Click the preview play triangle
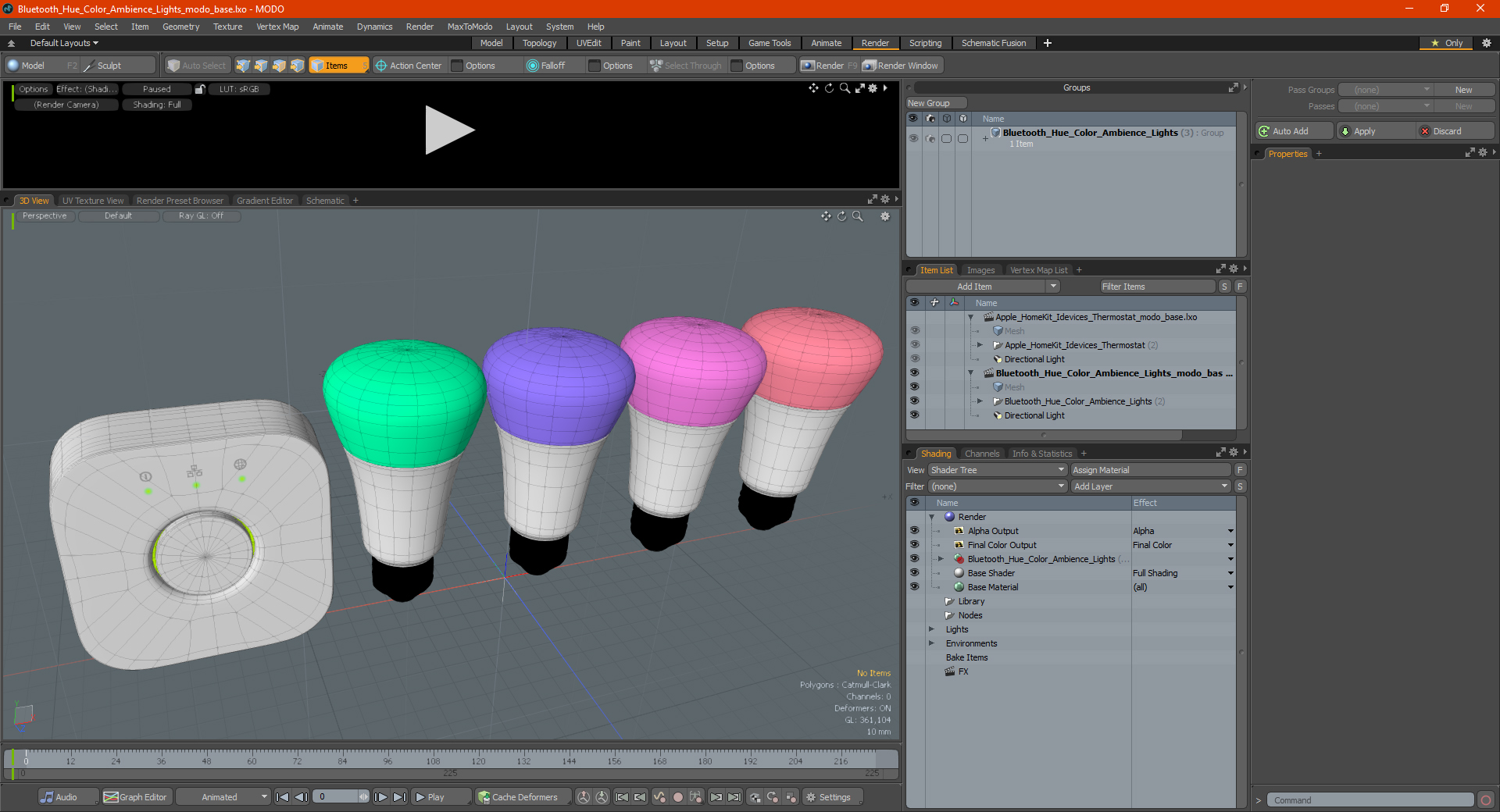The height and width of the screenshot is (812, 1500). coord(449,130)
